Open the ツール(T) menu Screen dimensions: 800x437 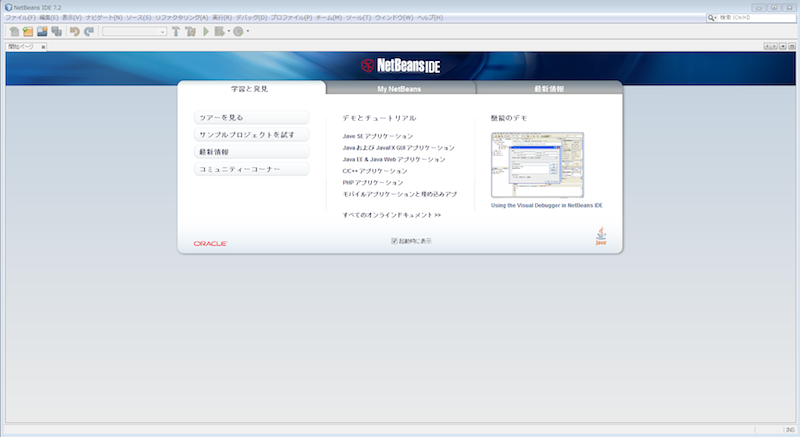[x=358, y=17]
